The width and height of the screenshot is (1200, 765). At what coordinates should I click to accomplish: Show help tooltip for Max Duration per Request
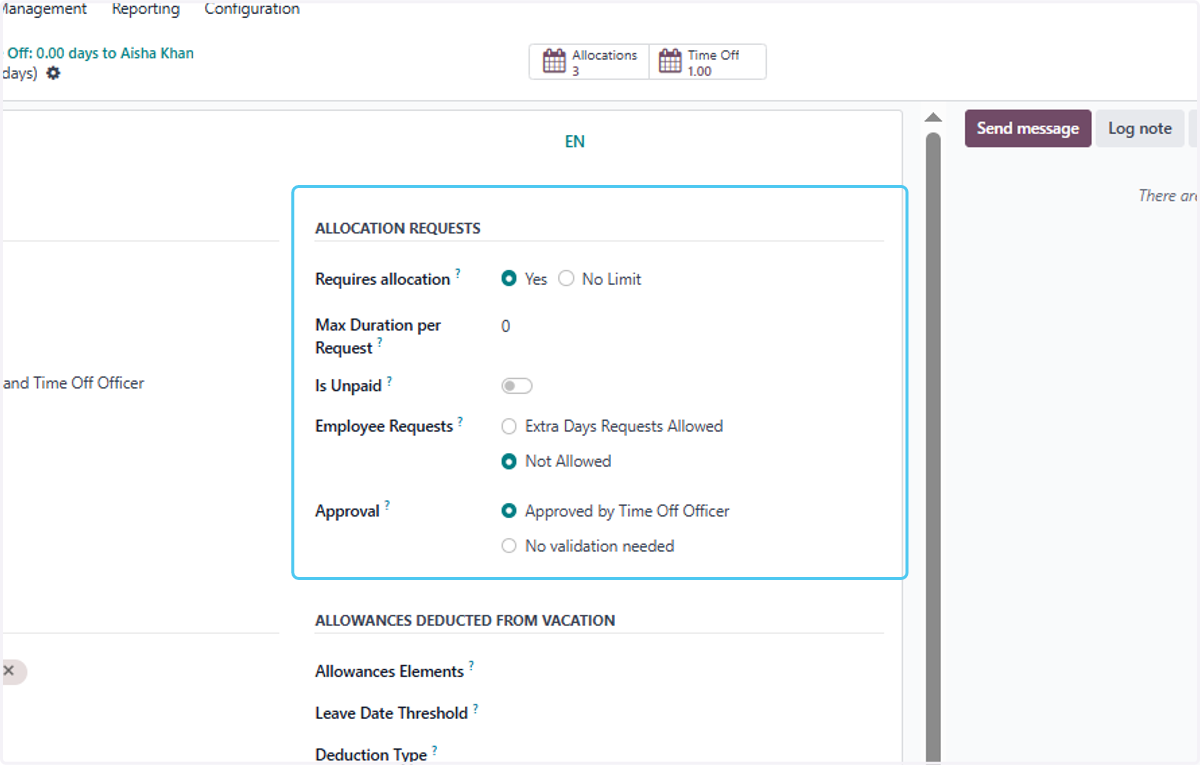tap(380, 342)
